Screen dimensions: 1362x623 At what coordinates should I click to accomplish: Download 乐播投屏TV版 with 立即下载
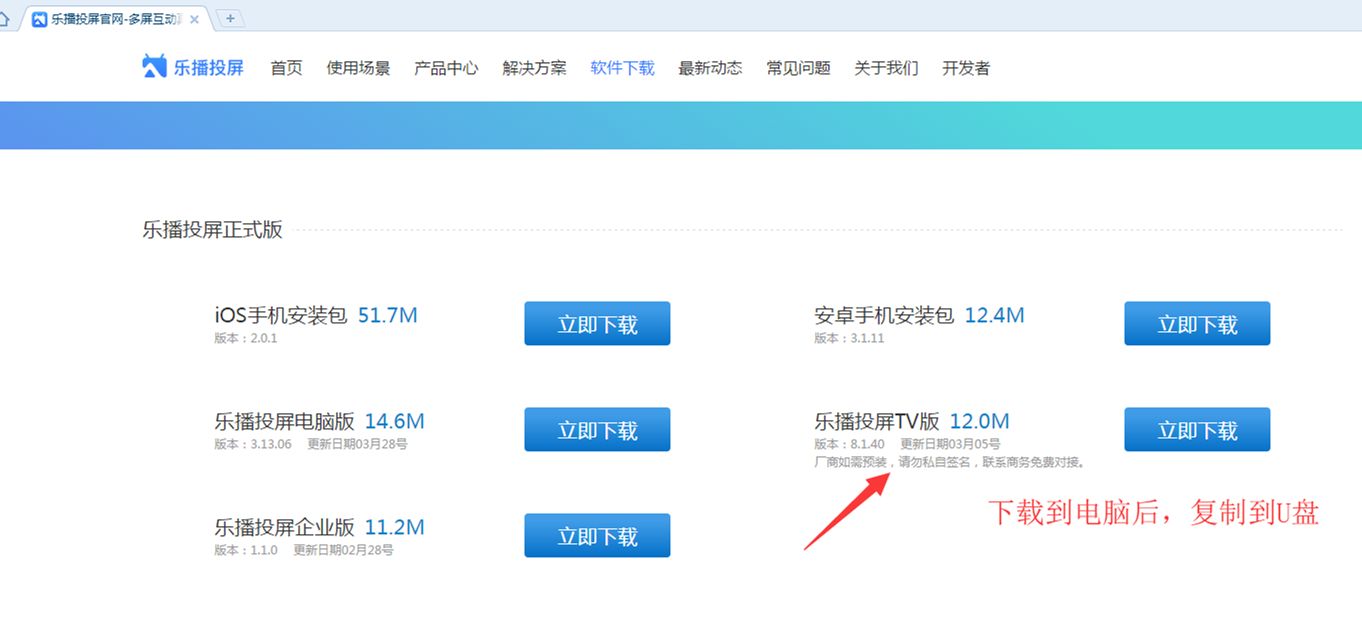1197,430
